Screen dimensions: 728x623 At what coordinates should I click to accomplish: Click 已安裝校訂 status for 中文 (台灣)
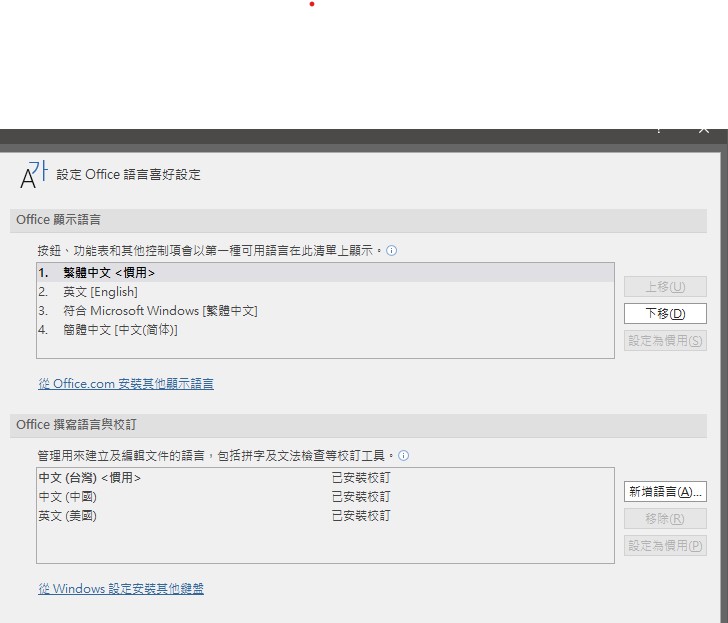click(x=361, y=478)
